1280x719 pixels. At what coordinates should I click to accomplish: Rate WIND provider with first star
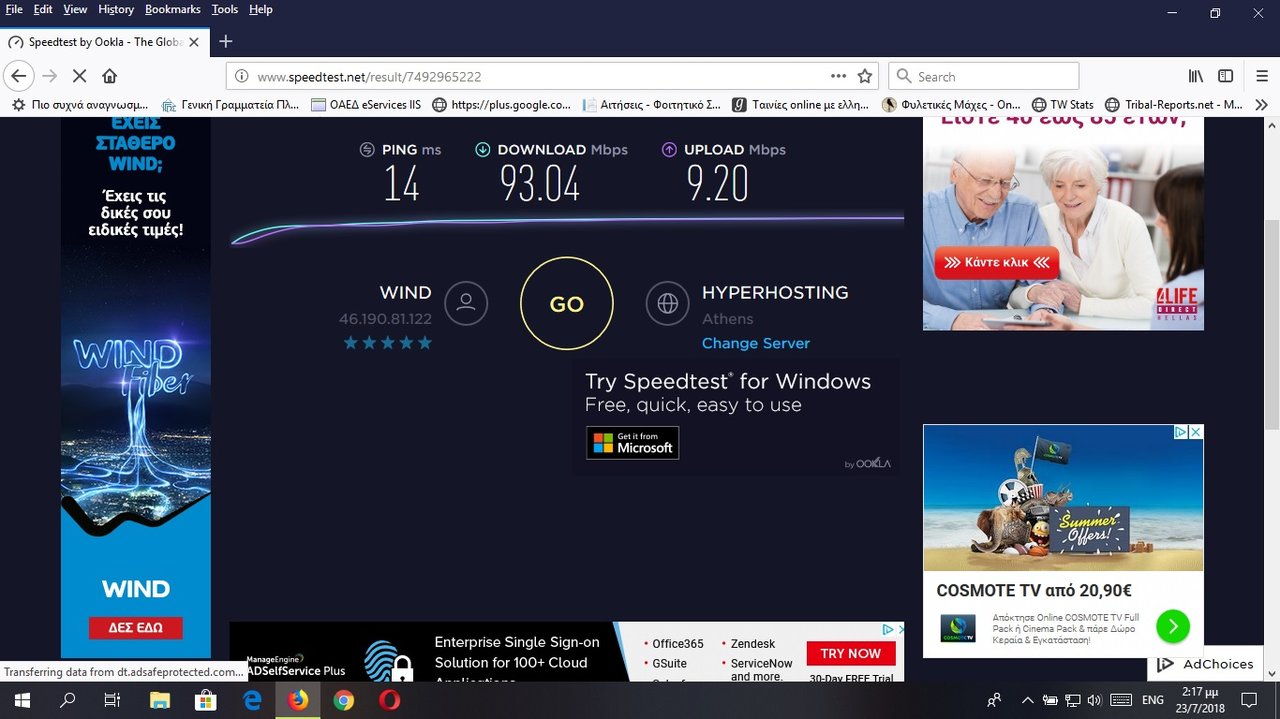click(351, 343)
